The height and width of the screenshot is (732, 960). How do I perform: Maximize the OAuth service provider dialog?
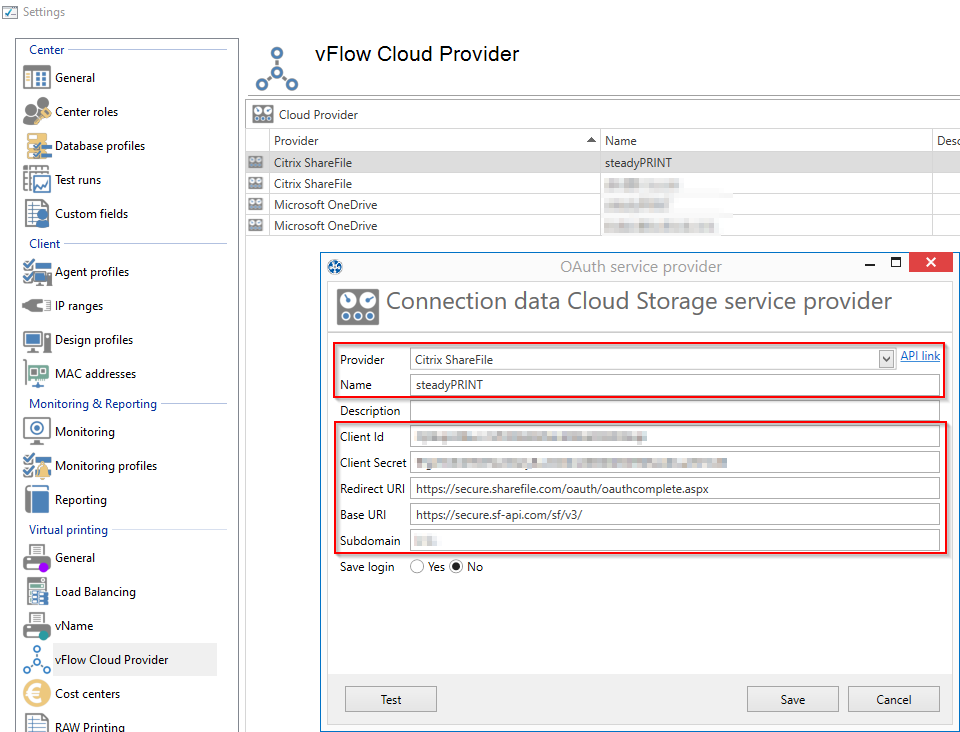point(896,262)
